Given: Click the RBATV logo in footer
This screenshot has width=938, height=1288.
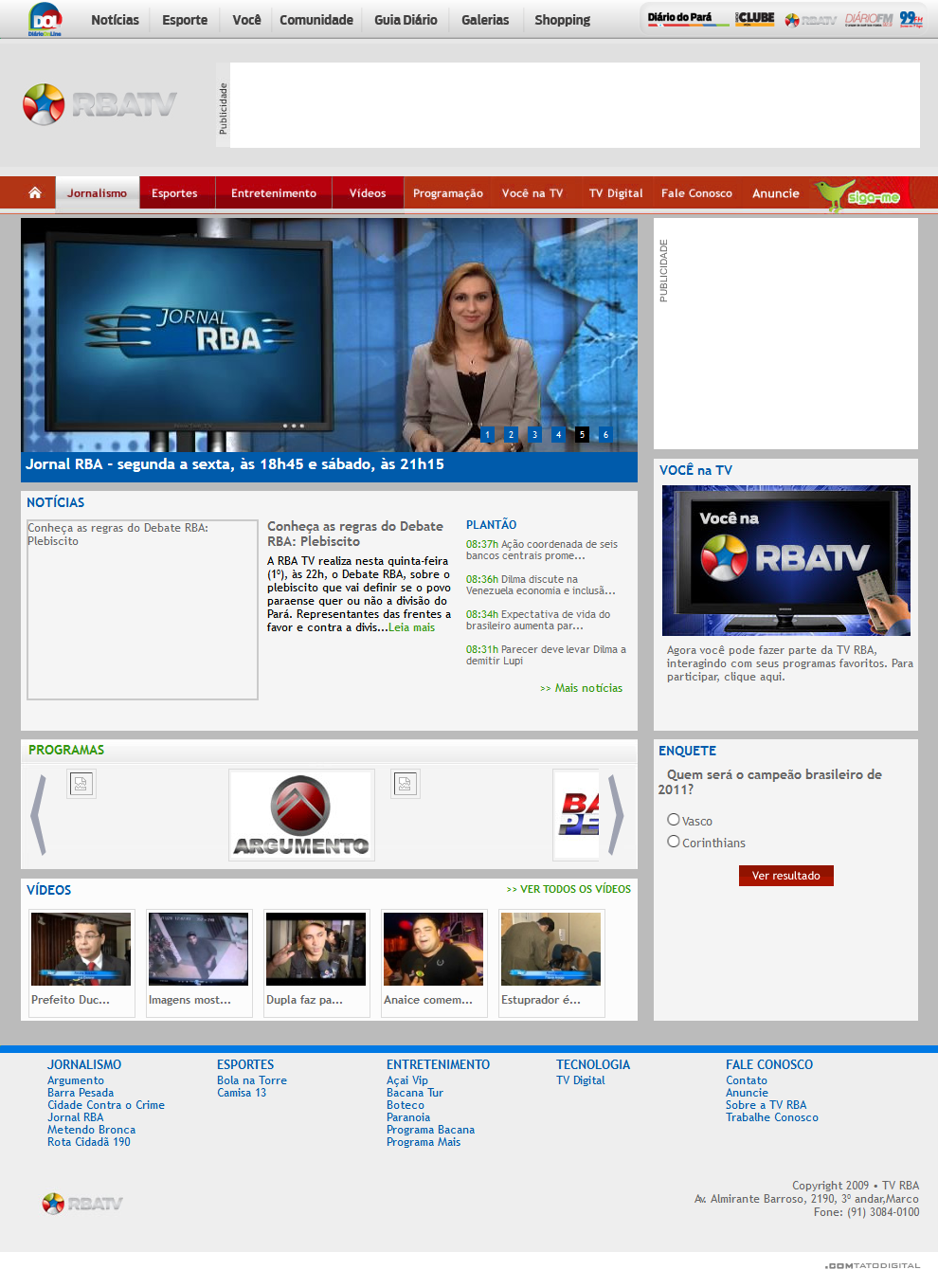Looking at the screenshot, I should [x=82, y=1204].
